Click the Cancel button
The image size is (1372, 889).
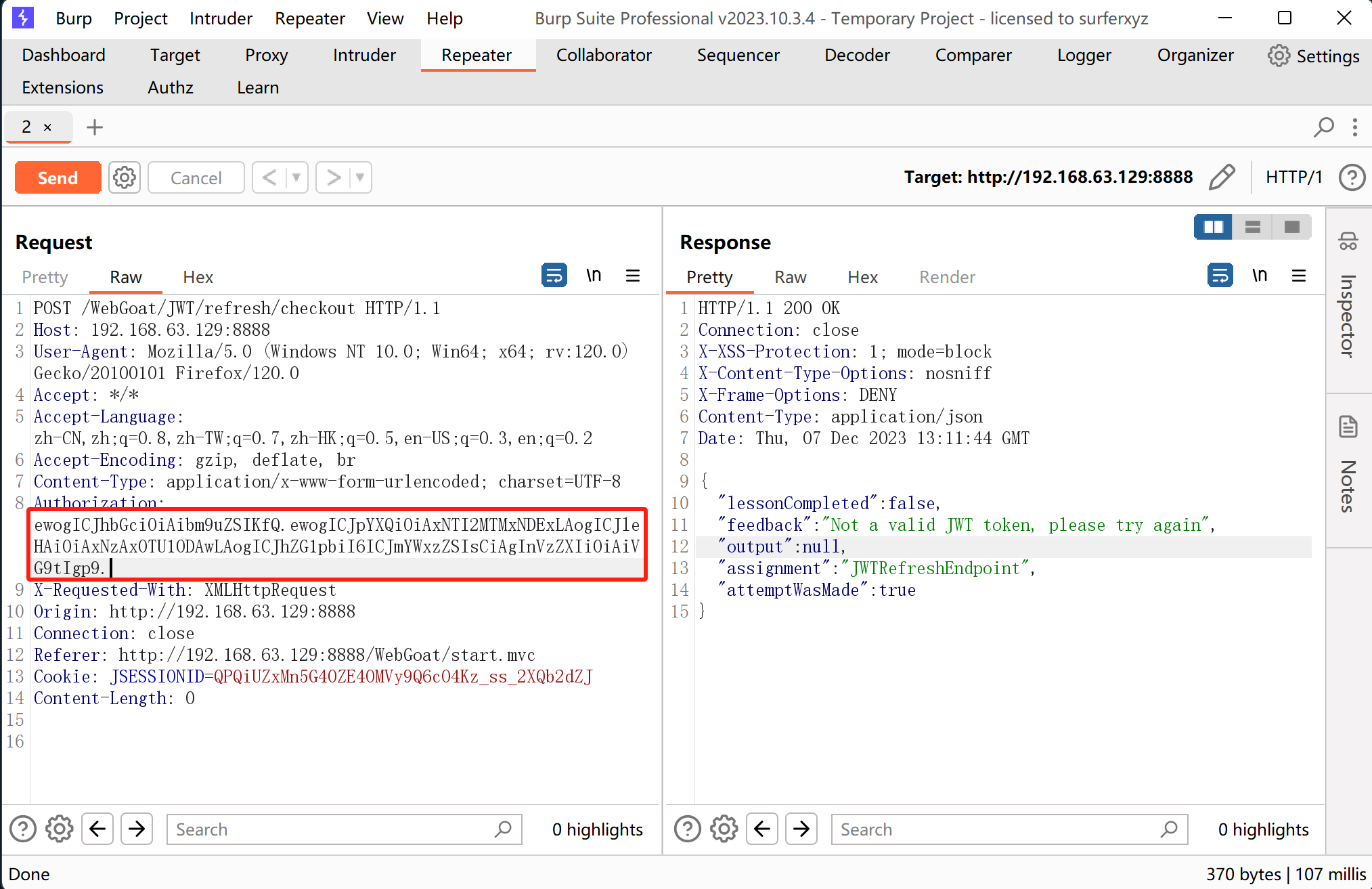[x=196, y=177]
